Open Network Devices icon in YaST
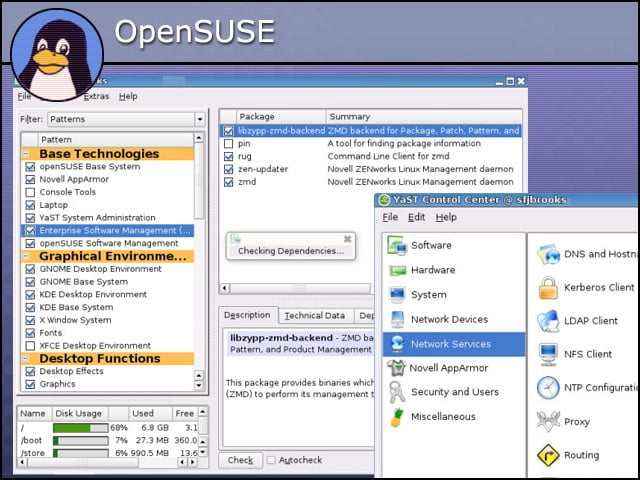 click(x=397, y=319)
